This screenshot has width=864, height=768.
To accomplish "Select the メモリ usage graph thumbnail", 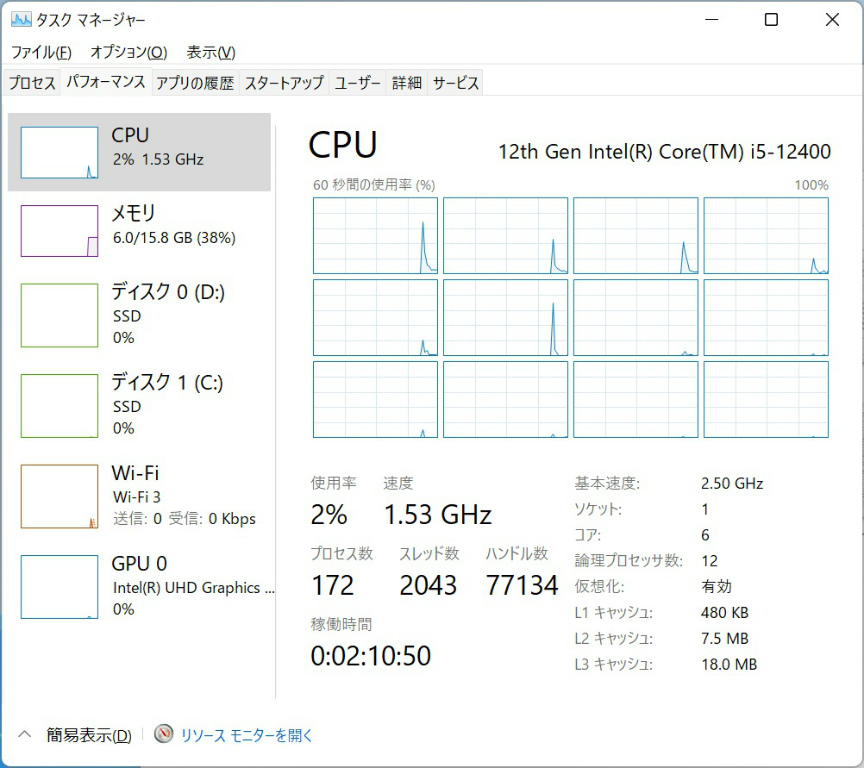I will (x=60, y=231).
